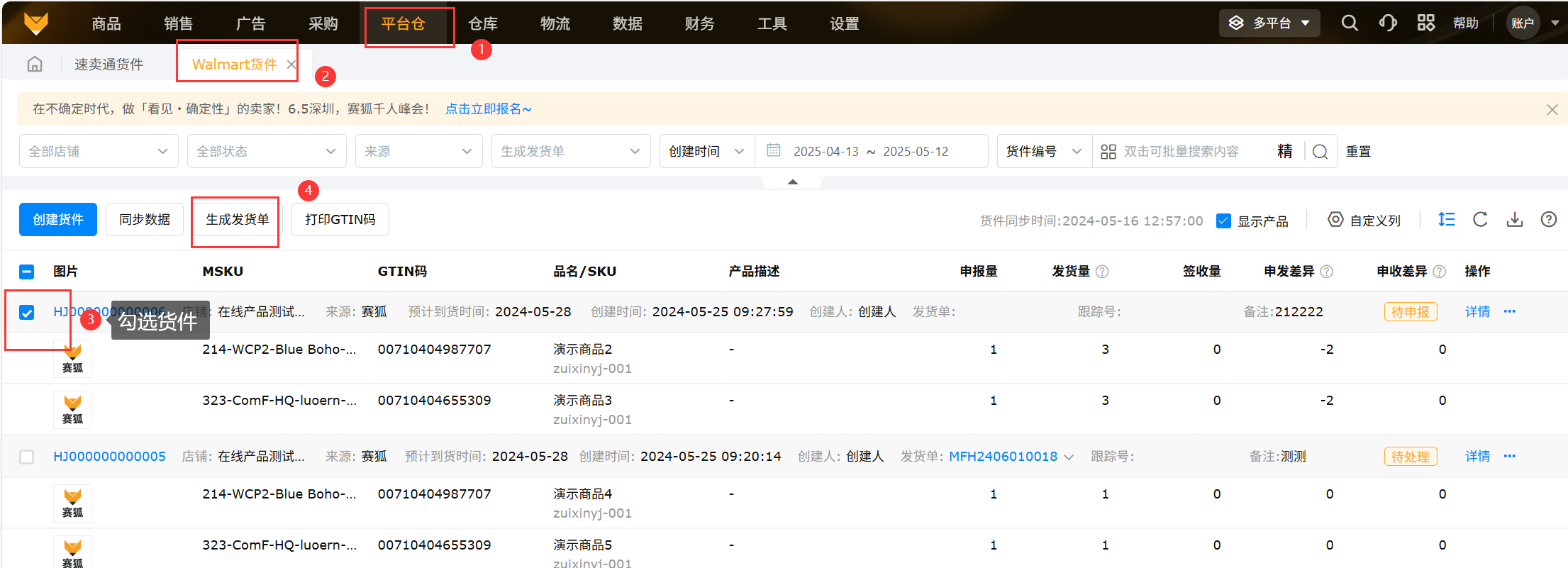The height and width of the screenshot is (568, 1568).
Task: Click the refresh list icon
Action: [1480, 220]
